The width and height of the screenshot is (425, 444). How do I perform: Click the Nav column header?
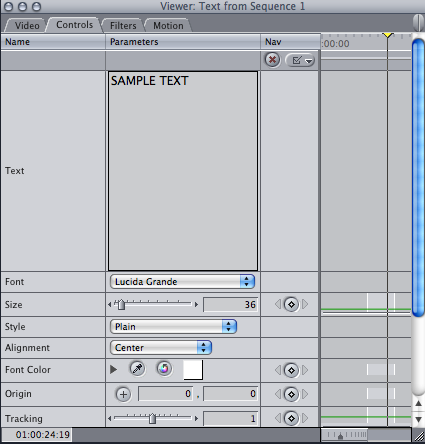click(290, 42)
